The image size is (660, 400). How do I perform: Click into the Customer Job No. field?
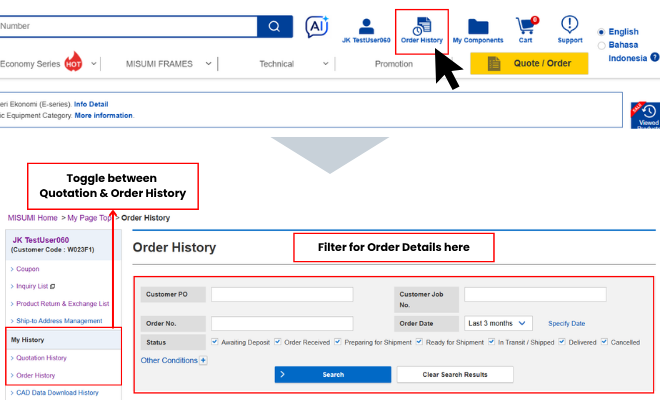pyautogui.click(x=535, y=294)
